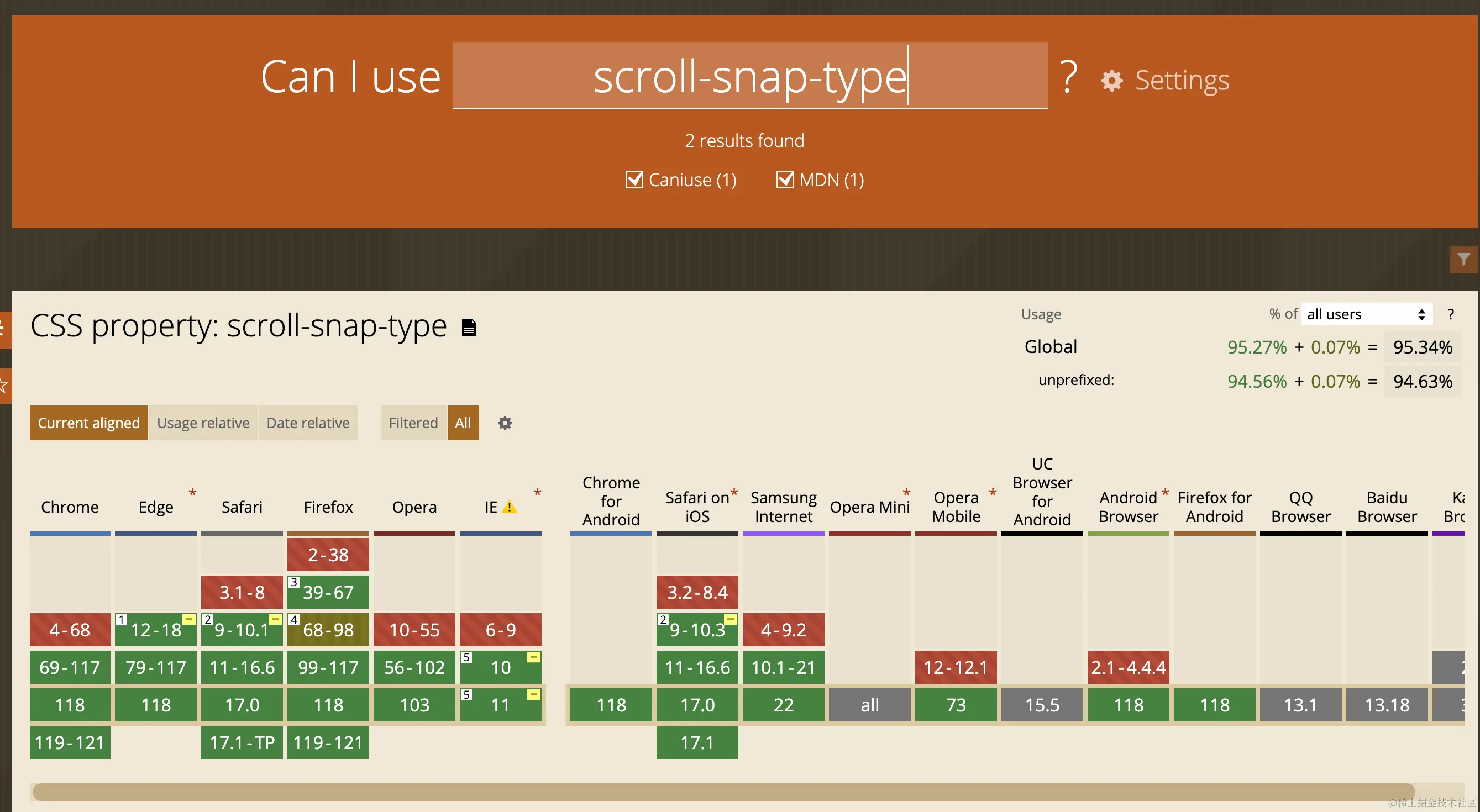Click the Chrome browser column header

click(x=70, y=507)
